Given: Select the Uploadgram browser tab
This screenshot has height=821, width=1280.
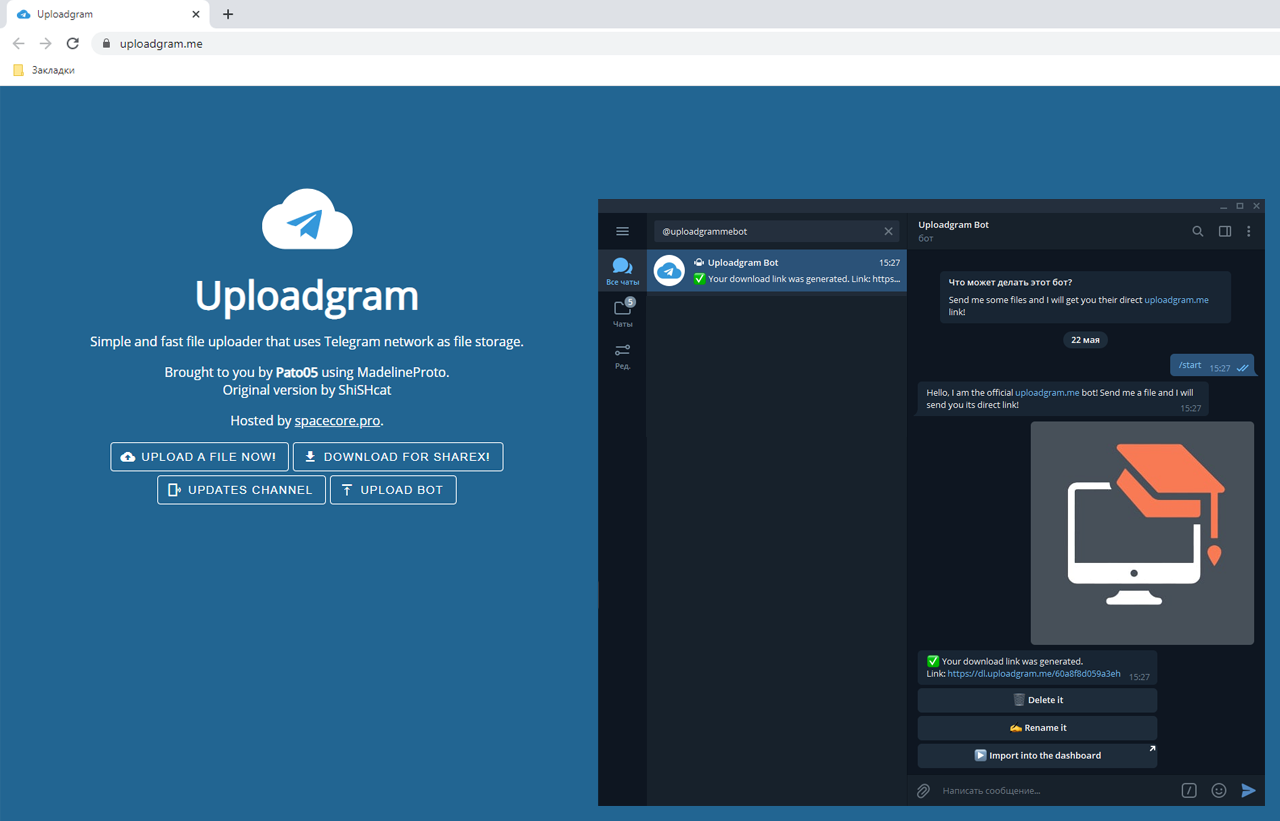Looking at the screenshot, I should click(108, 15).
